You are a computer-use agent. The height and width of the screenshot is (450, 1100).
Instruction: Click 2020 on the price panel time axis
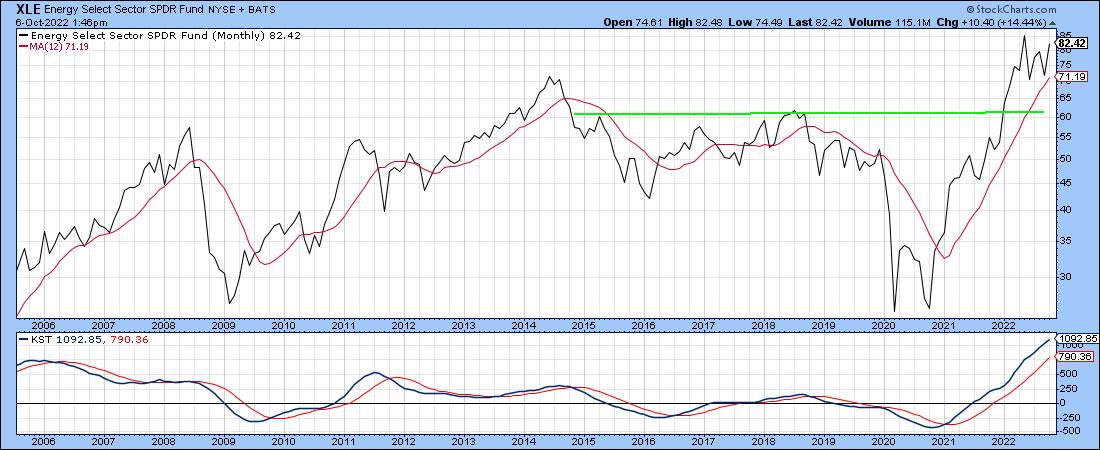point(883,326)
